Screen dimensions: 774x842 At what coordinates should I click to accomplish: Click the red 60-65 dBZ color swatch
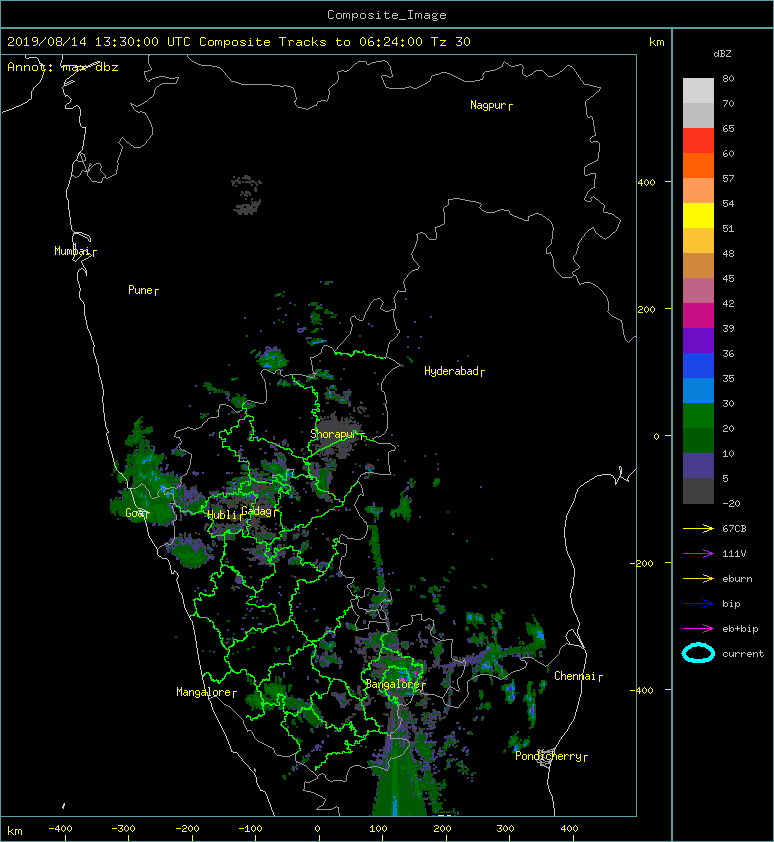(x=698, y=141)
